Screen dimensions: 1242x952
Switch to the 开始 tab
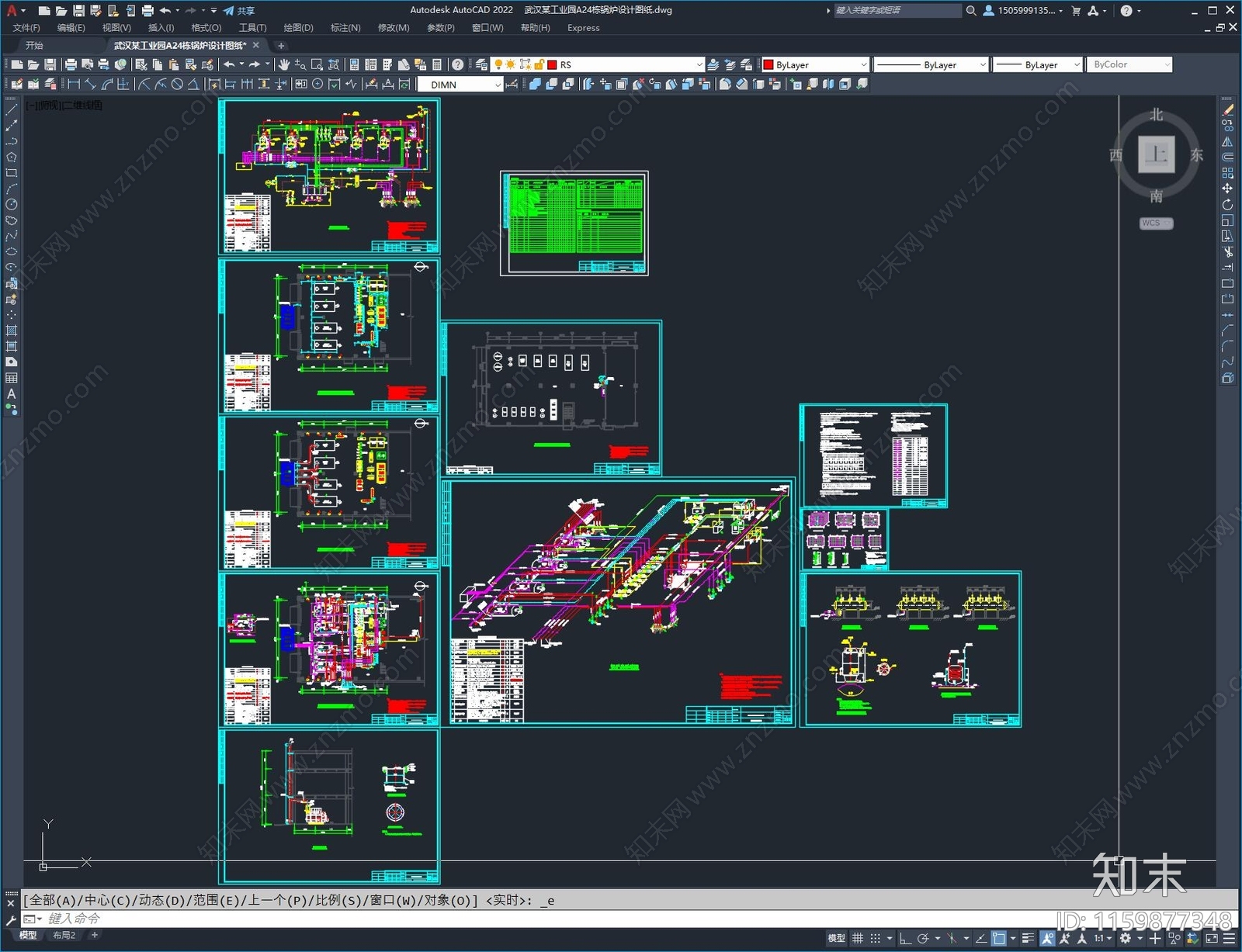coord(34,45)
